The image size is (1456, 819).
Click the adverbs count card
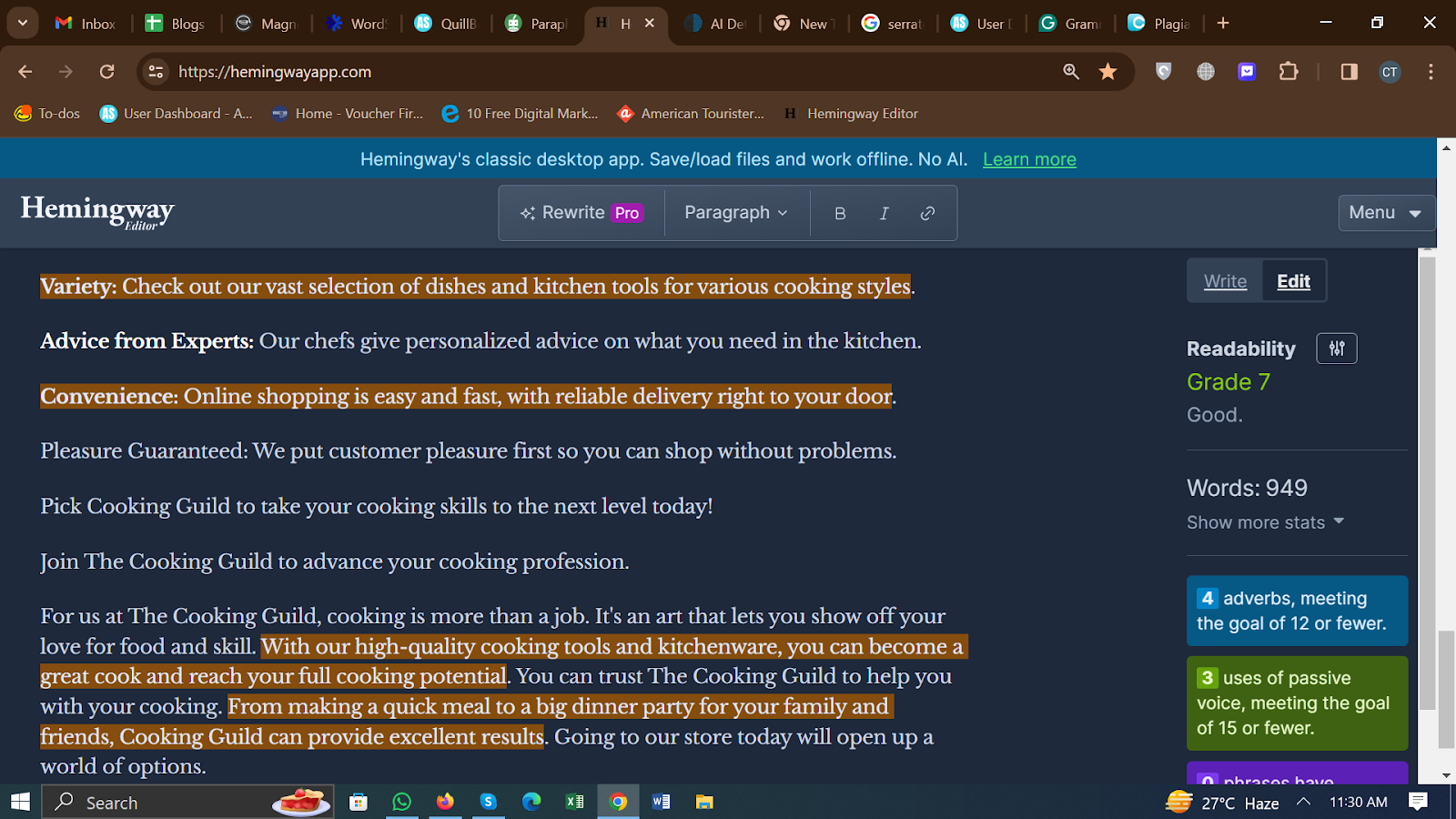(x=1297, y=611)
